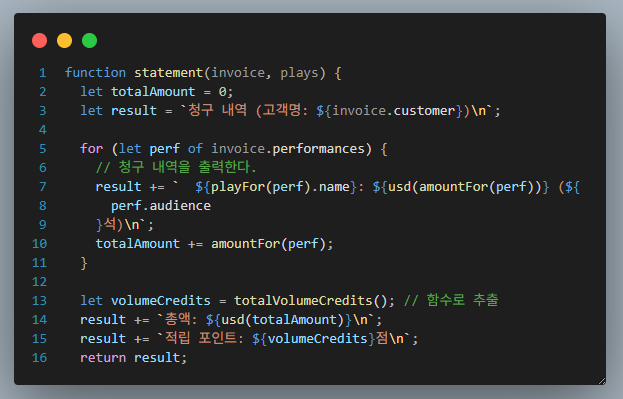Click 'playFor(perf).name' on line 7
Viewport: 623px width, 399px height.
[280, 186]
